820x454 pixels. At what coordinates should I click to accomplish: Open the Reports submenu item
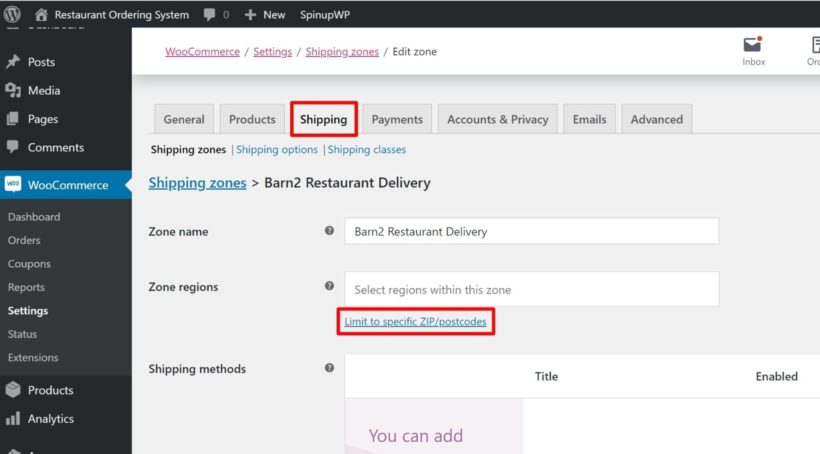[x=26, y=287]
